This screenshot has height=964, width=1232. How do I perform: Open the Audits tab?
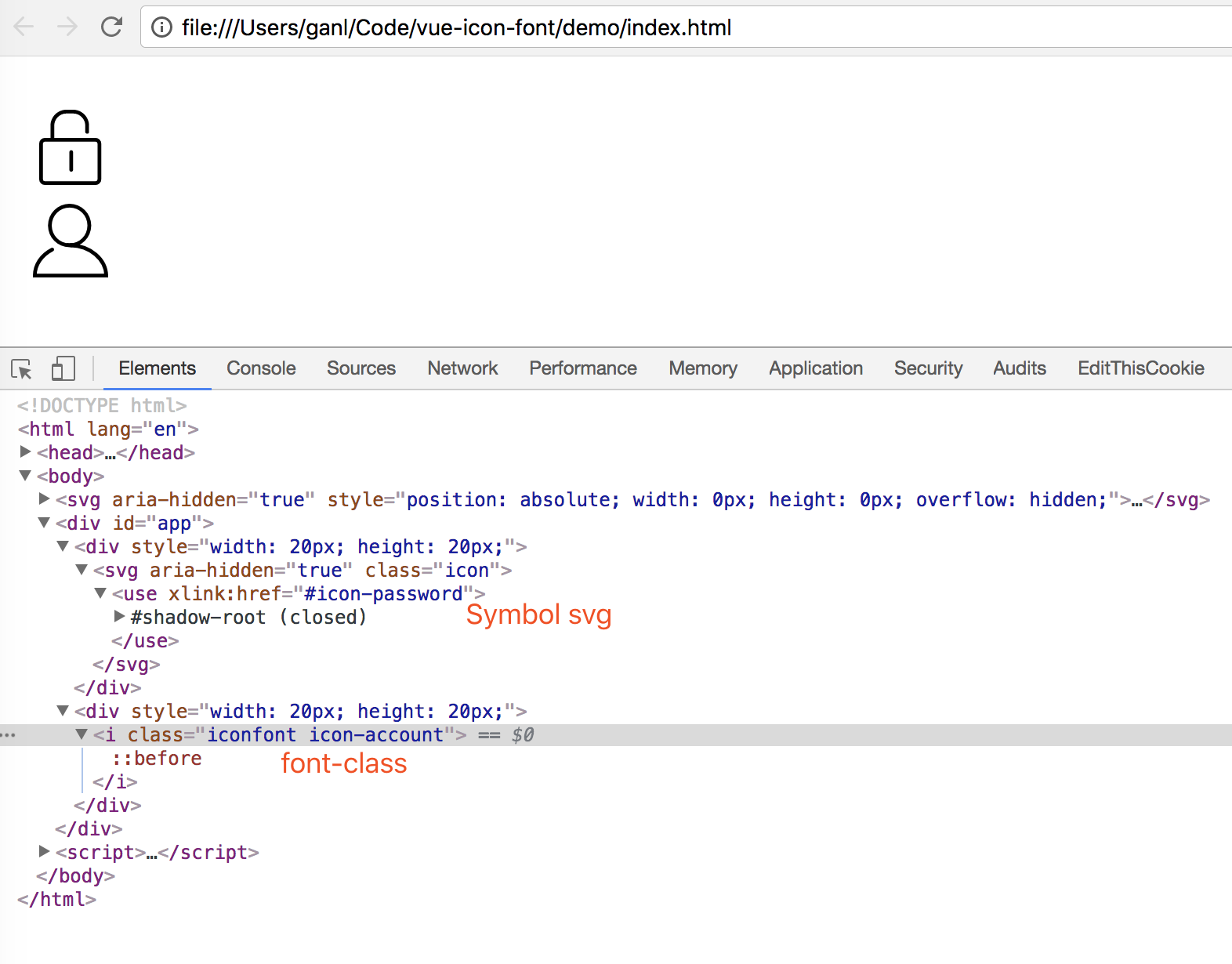[1020, 368]
